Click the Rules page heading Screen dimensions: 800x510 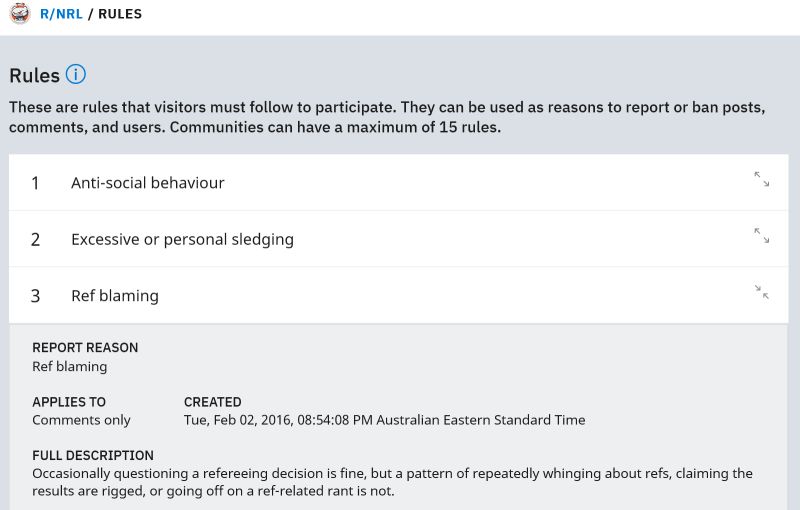tap(34, 75)
